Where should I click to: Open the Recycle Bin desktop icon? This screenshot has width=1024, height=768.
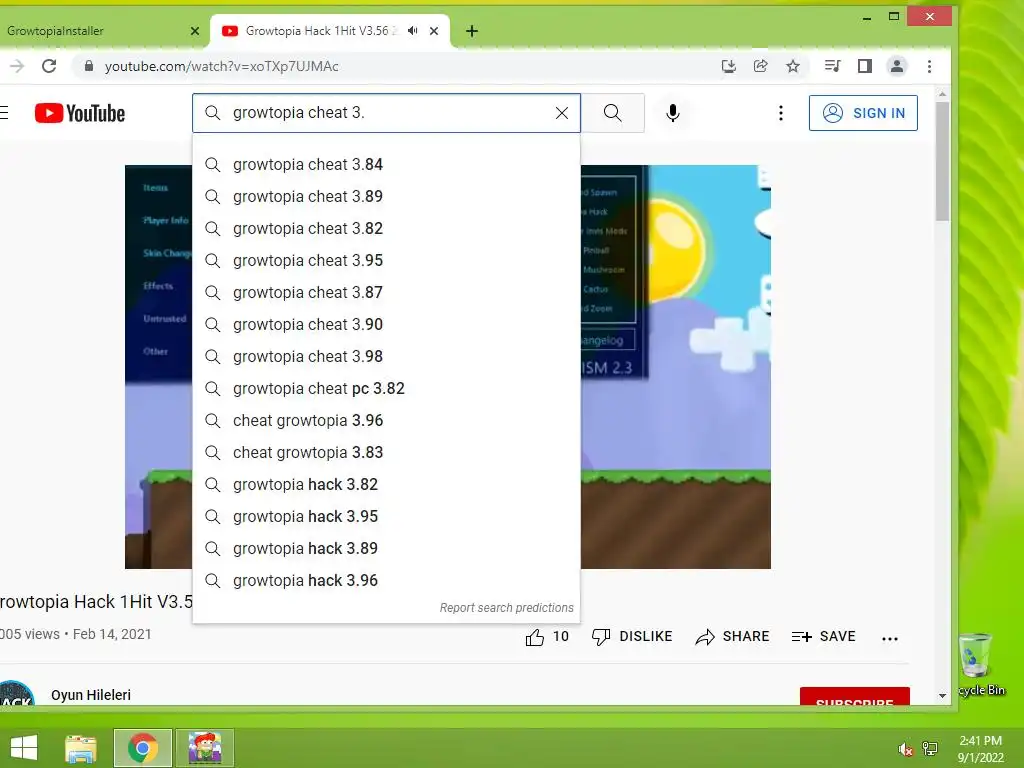978,664
